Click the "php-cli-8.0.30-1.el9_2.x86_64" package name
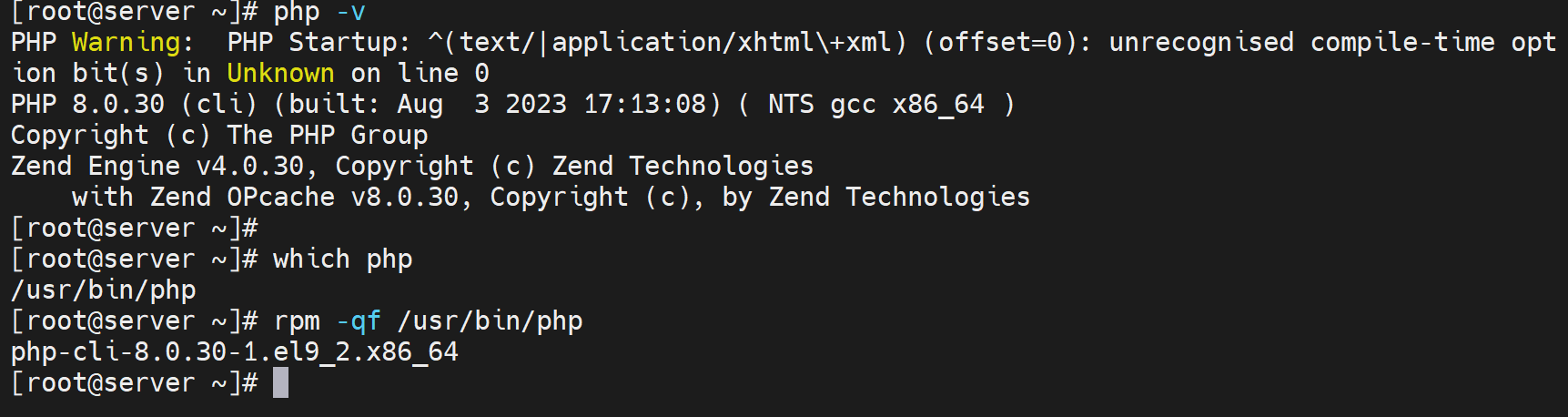 point(234,351)
